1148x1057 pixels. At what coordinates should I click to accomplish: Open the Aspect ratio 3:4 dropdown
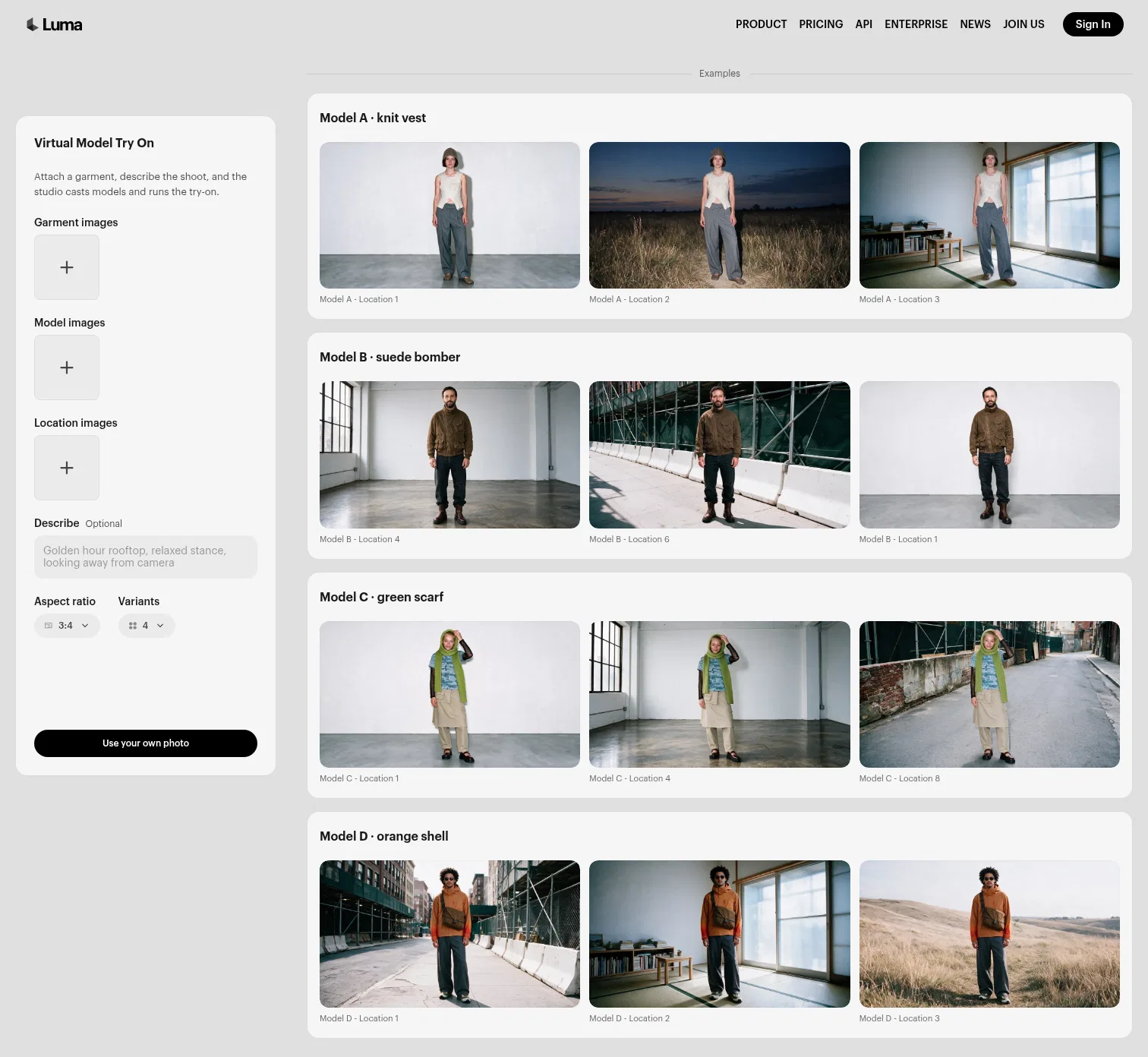[67, 626]
